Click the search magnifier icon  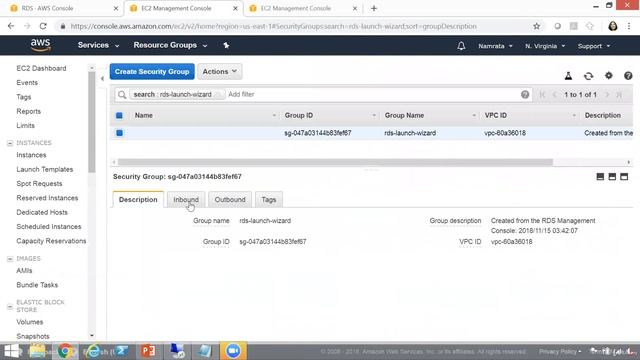(122, 95)
